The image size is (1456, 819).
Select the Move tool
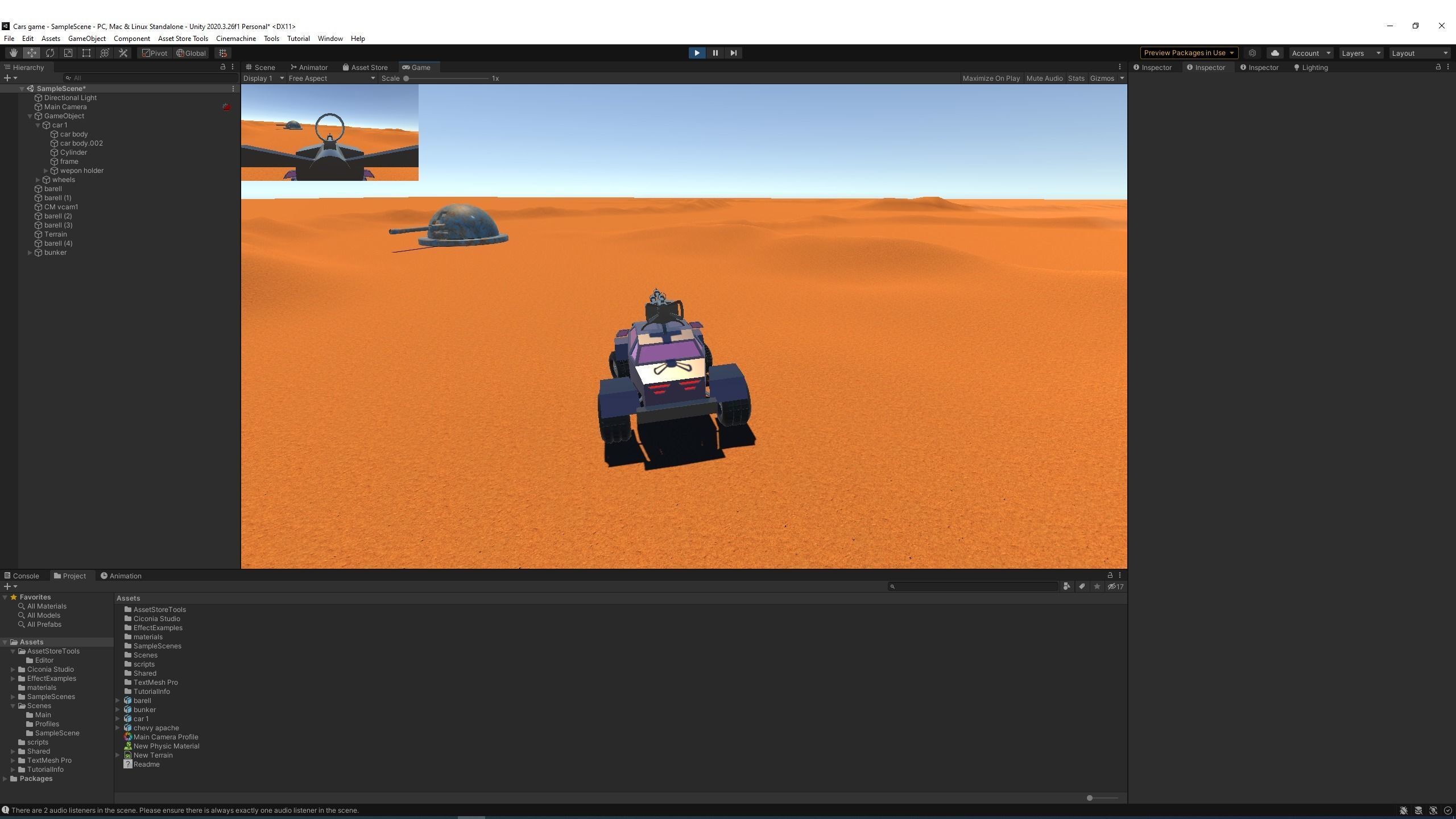[31, 53]
